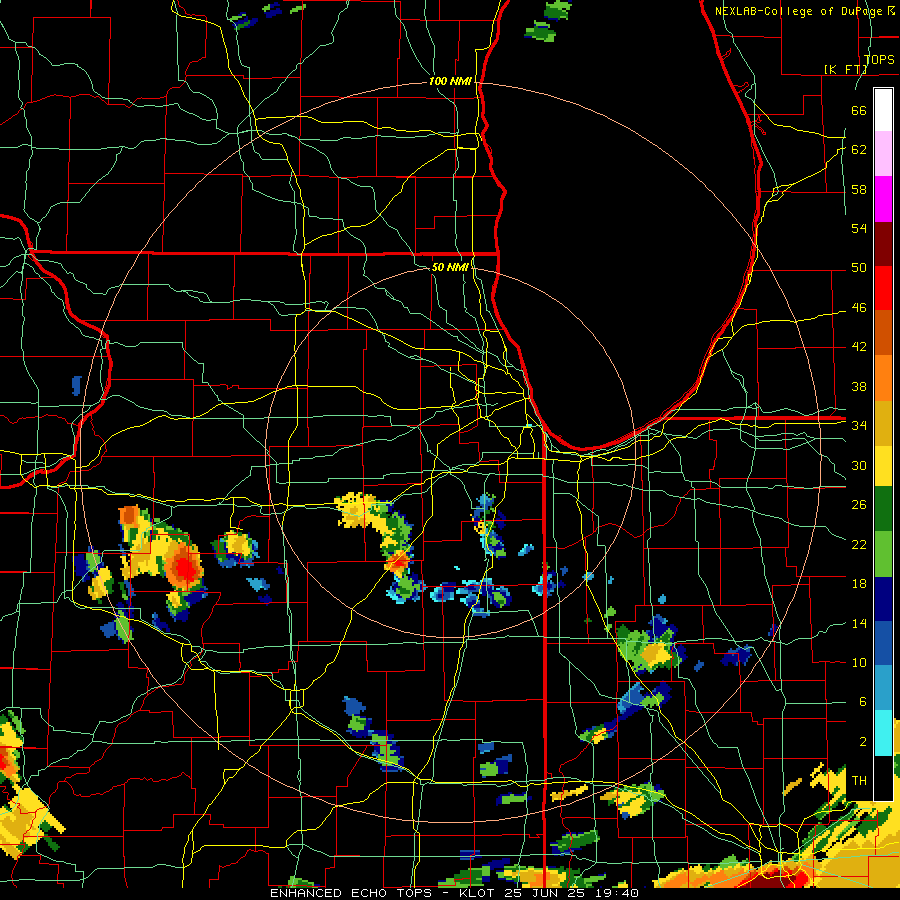The image size is (900, 900).
Task: Pick the bright red legend swatch
Action: point(883,288)
